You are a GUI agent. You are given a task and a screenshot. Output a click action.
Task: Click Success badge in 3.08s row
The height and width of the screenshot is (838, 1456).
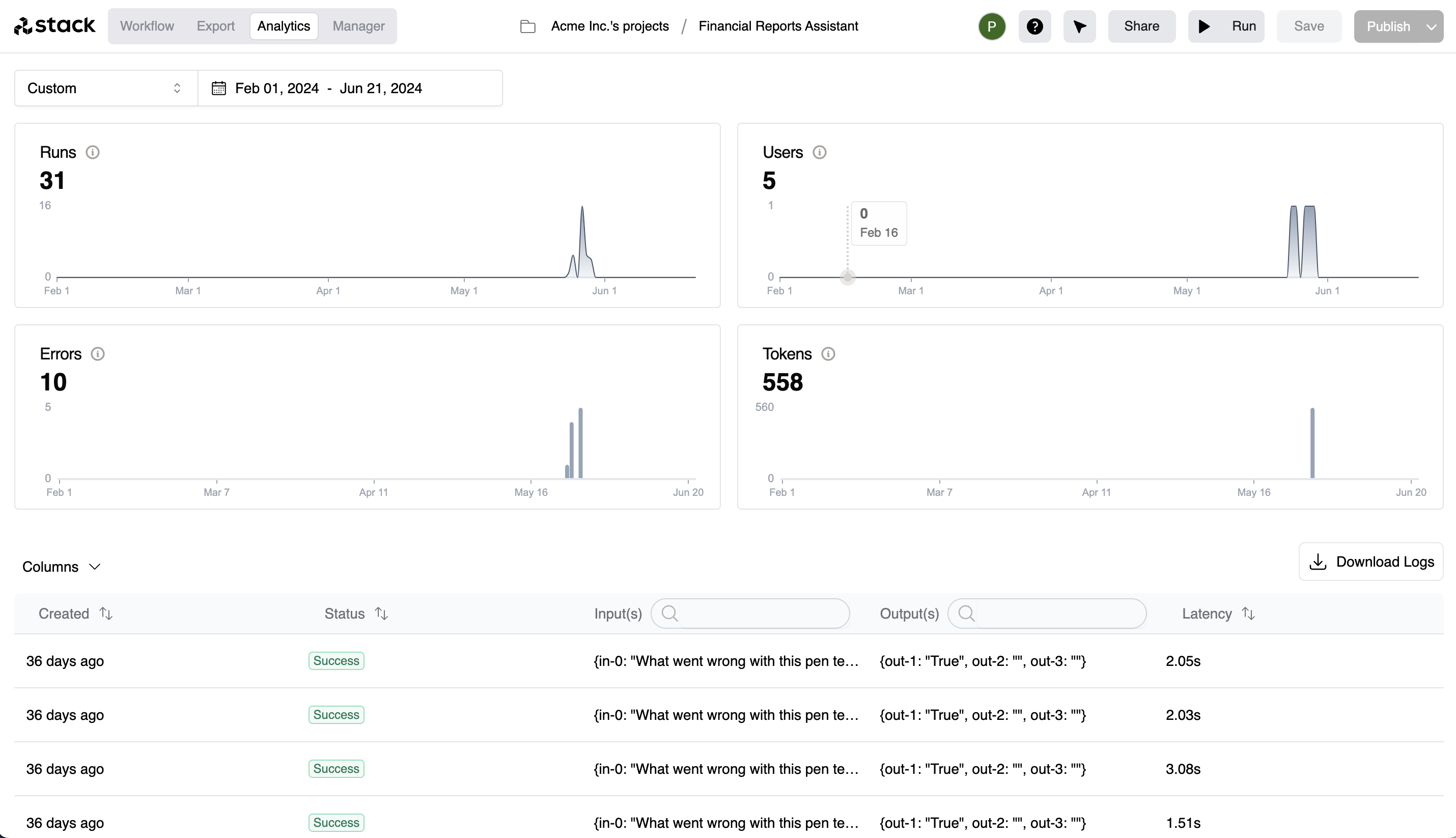click(x=337, y=769)
